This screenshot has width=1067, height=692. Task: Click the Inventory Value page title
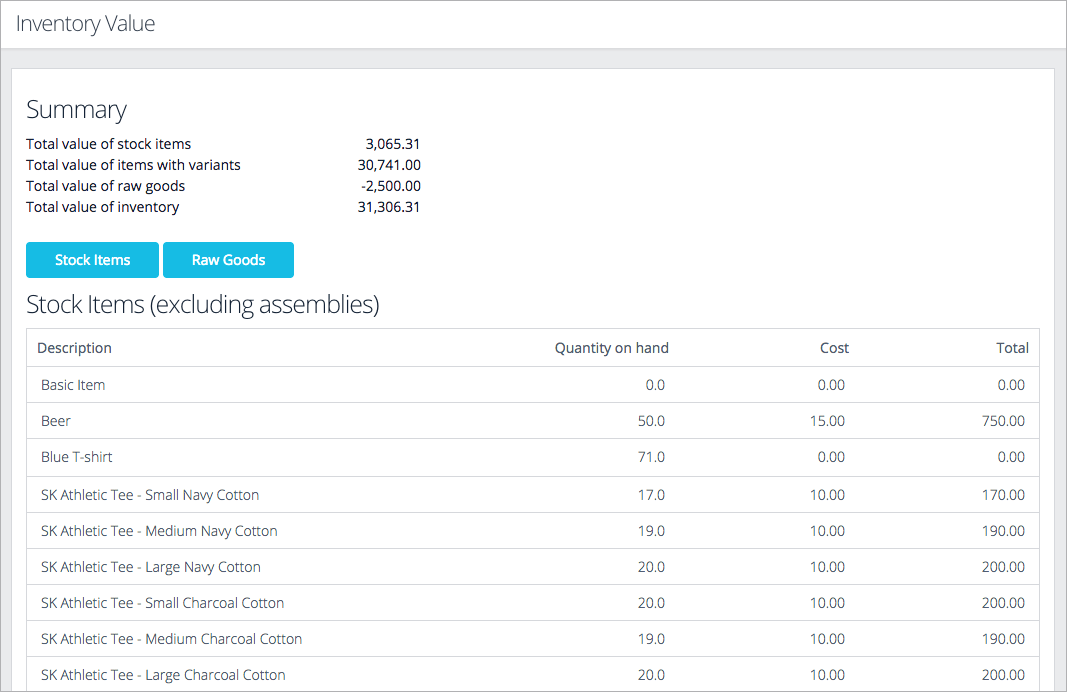pyautogui.click(x=86, y=24)
